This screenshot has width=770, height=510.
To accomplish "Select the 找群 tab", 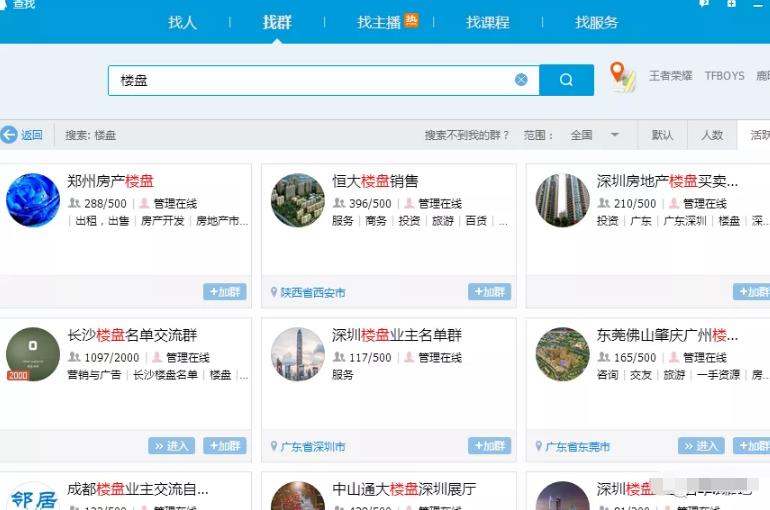I will pos(277,23).
